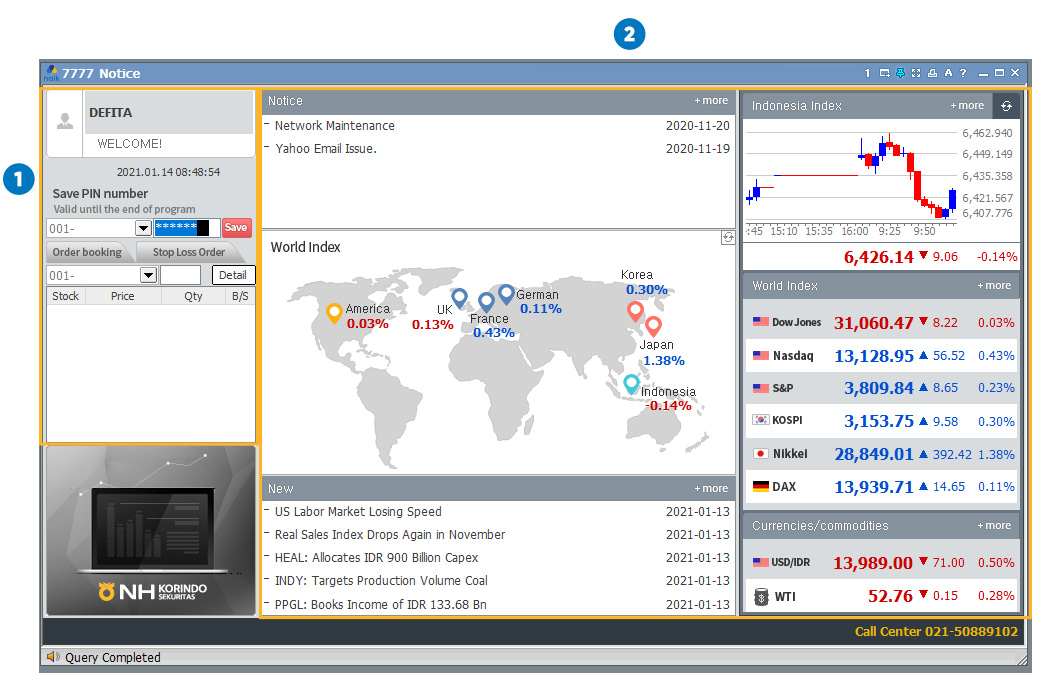This screenshot has height=694, width=1052.
Task: Click the print icon in title bar
Action: click(932, 73)
